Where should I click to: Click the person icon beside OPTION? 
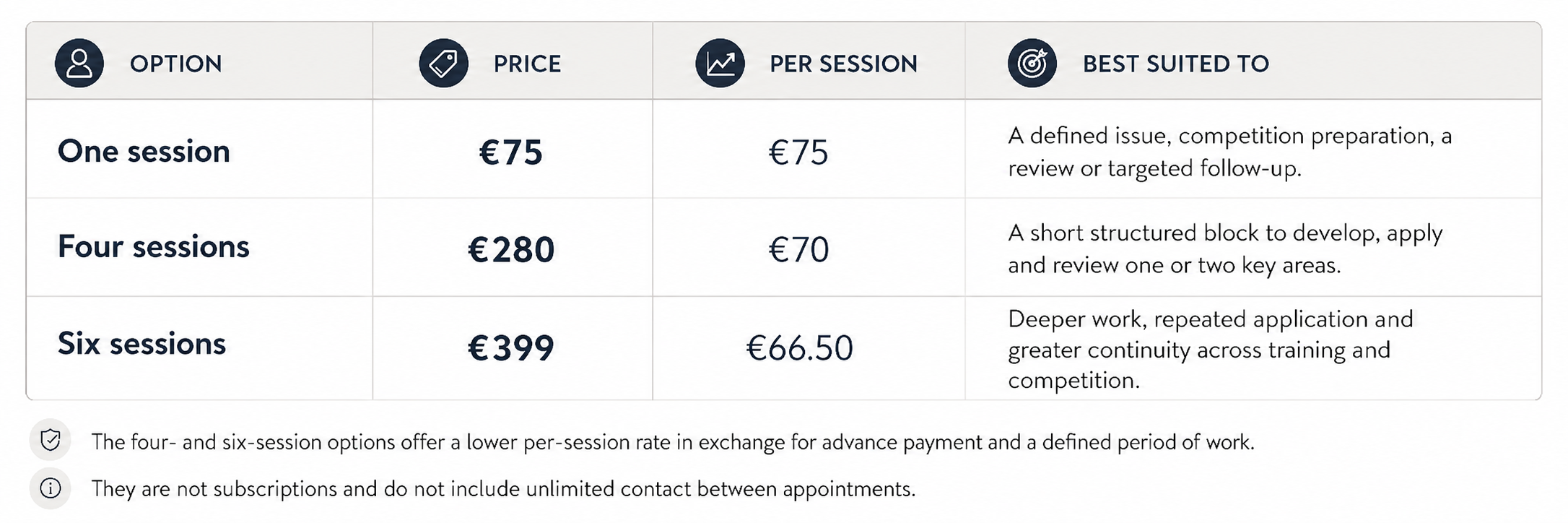pyautogui.click(x=79, y=64)
